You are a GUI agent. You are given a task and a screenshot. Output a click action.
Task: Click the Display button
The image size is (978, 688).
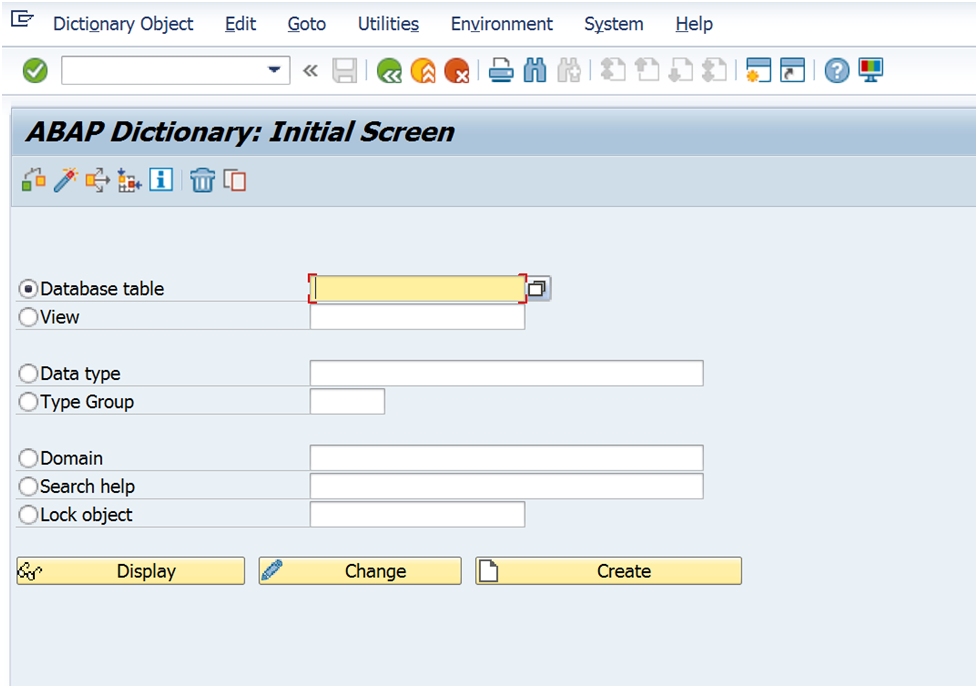(131, 571)
